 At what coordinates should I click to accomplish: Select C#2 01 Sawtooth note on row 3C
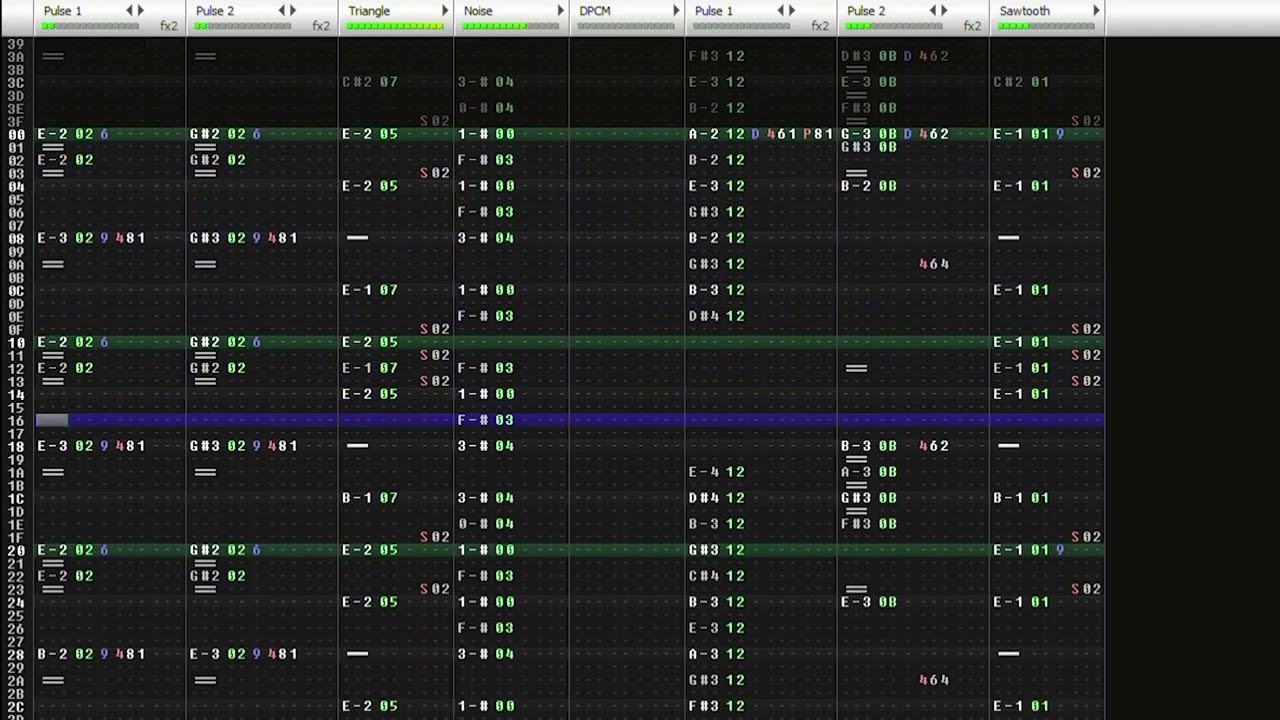(1021, 82)
